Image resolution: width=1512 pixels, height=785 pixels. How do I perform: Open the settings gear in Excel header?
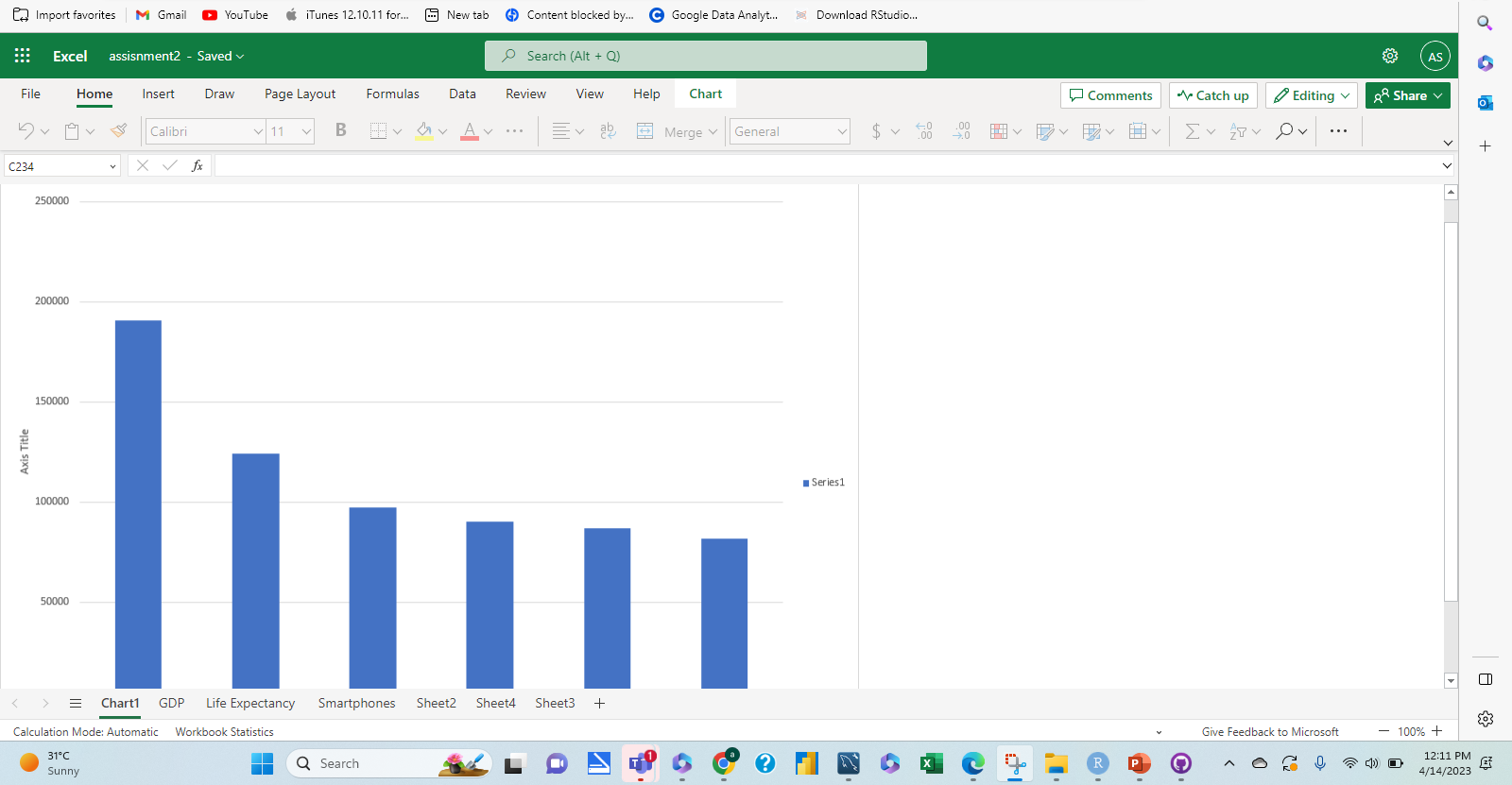pyautogui.click(x=1390, y=56)
